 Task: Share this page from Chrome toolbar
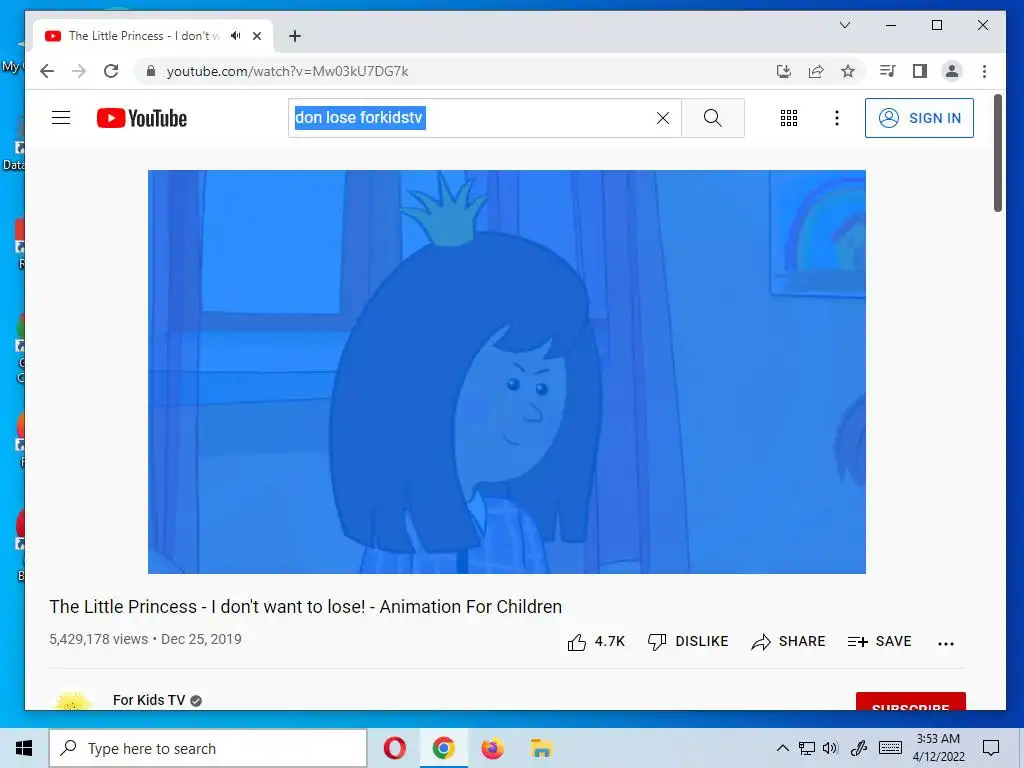[816, 71]
